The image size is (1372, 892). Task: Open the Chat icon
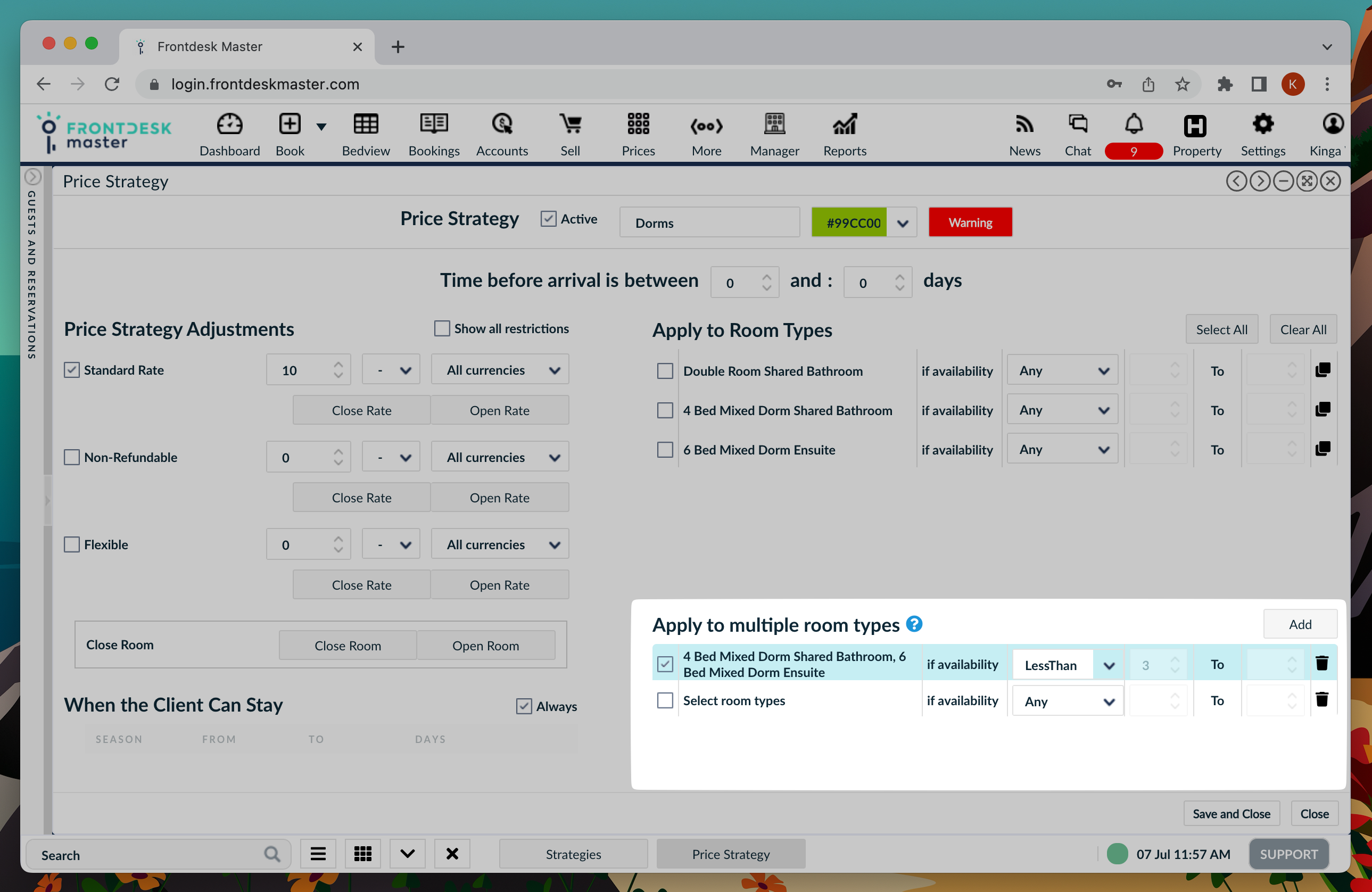click(1077, 124)
